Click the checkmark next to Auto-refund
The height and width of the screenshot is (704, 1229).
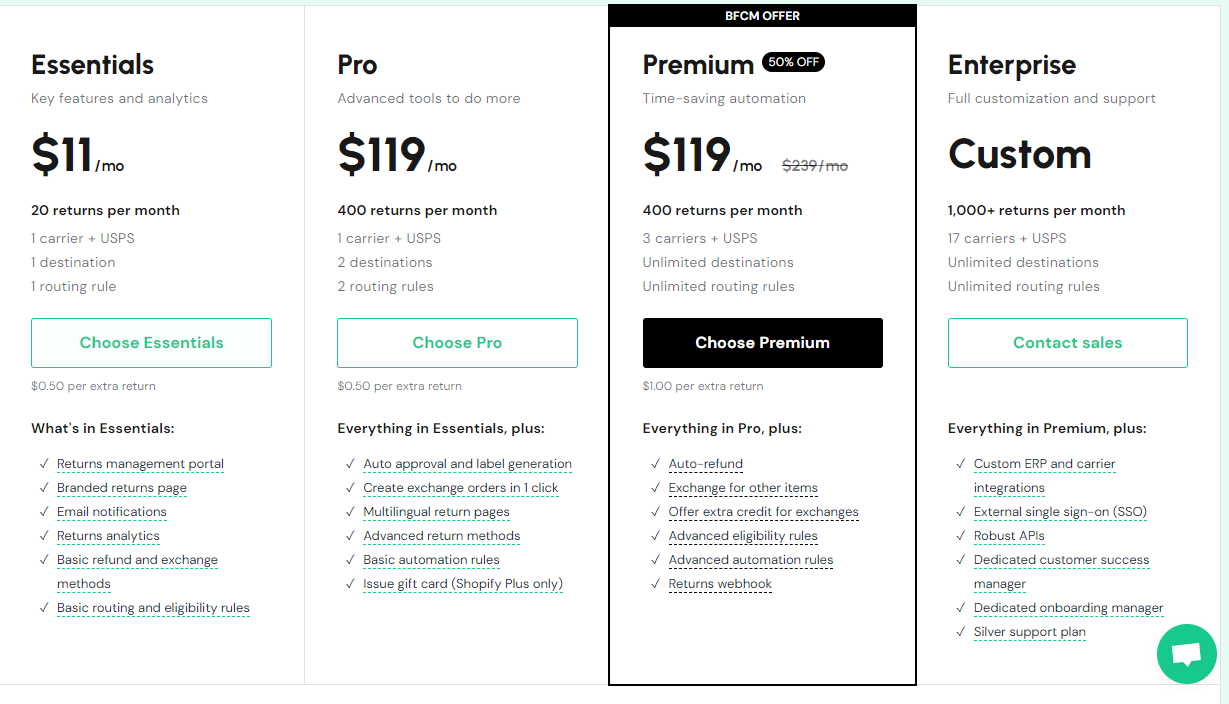click(x=656, y=464)
